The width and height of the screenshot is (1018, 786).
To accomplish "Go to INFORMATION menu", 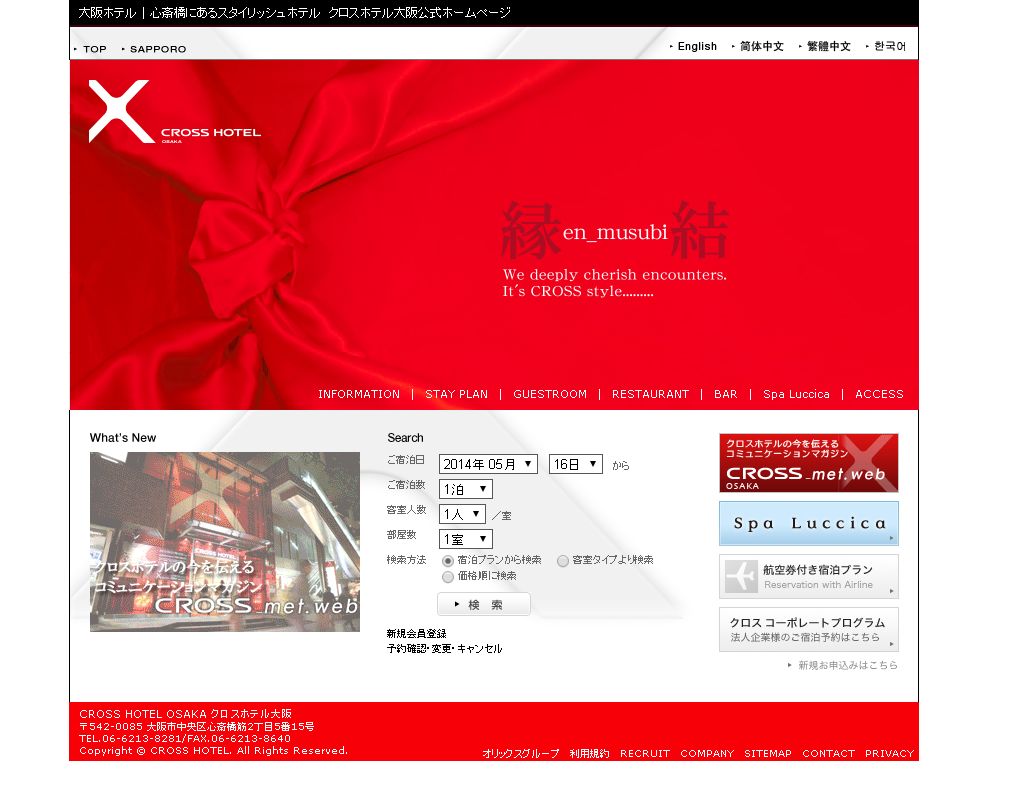I will (359, 394).
